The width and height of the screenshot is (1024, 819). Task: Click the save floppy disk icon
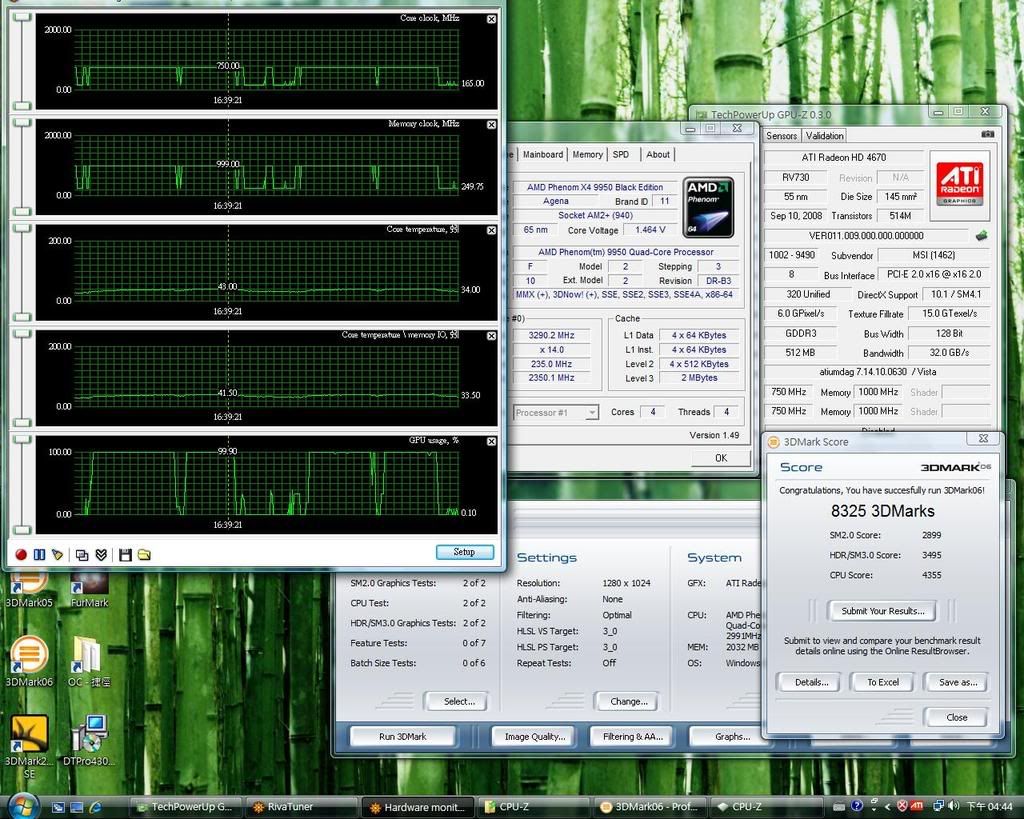(125, 554)
